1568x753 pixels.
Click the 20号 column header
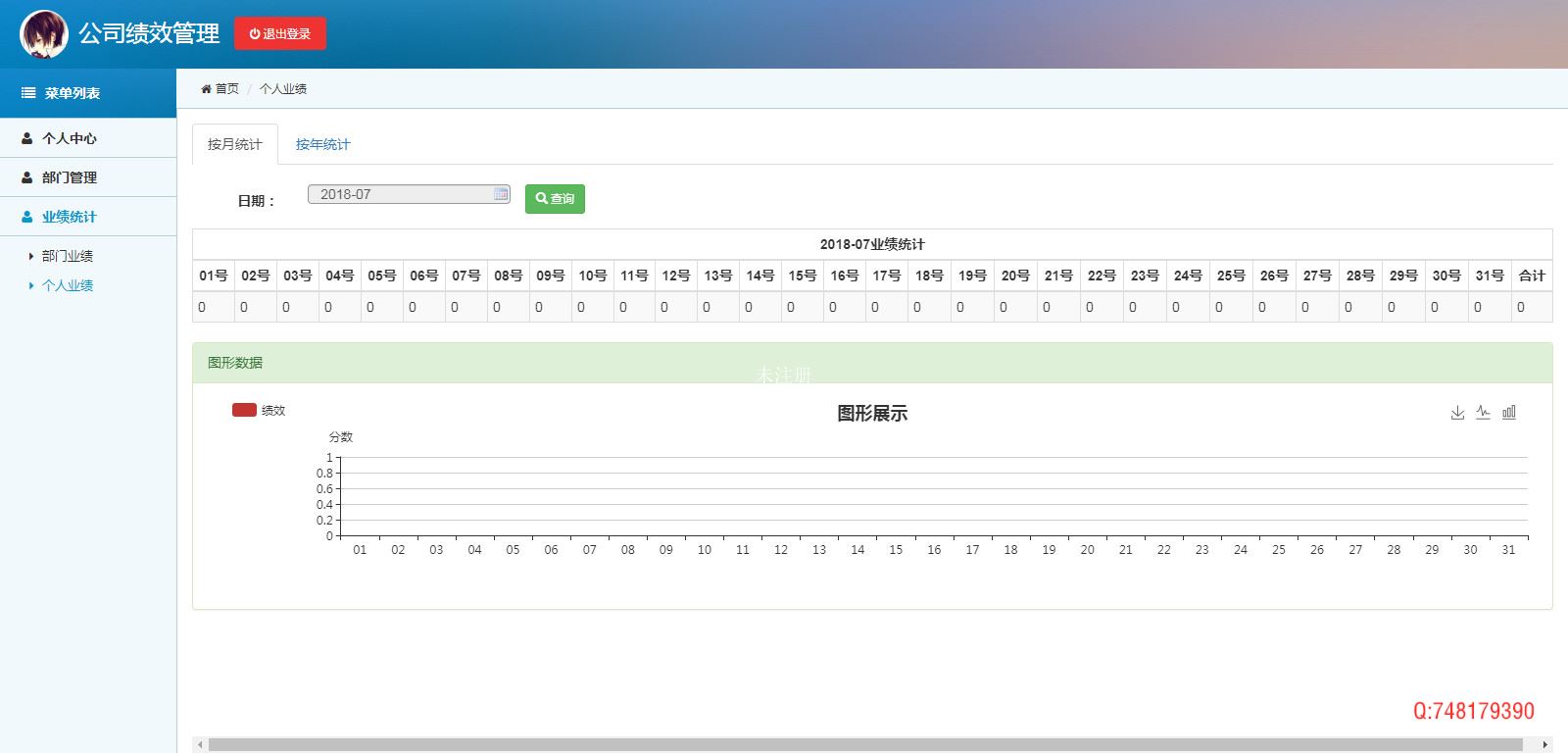[x=1015, y=276]
